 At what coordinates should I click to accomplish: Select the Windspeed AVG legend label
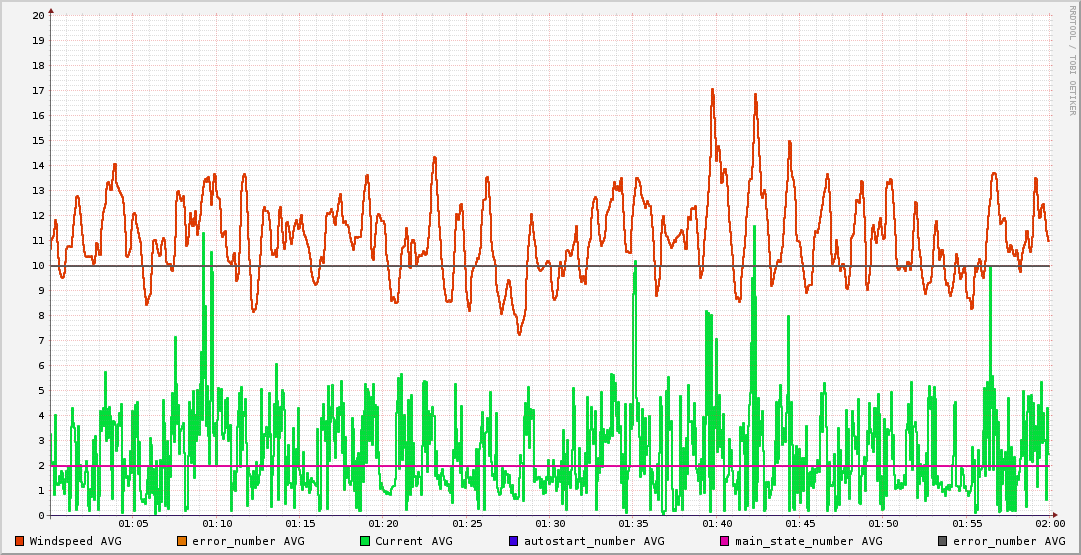pyautogui.click(x=75, y=541)
